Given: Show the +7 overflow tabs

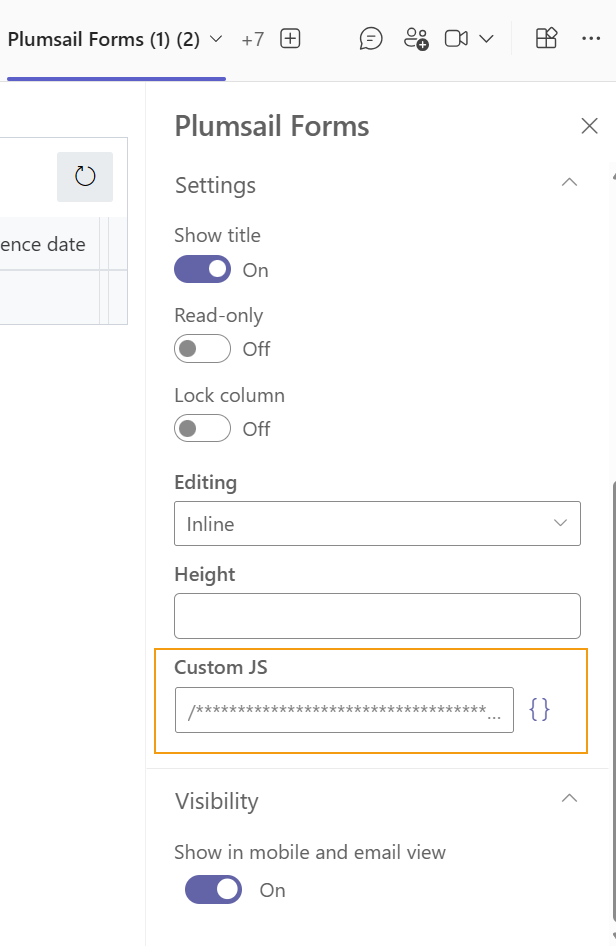Looking at the screenshot, I should tap(252, 40).
